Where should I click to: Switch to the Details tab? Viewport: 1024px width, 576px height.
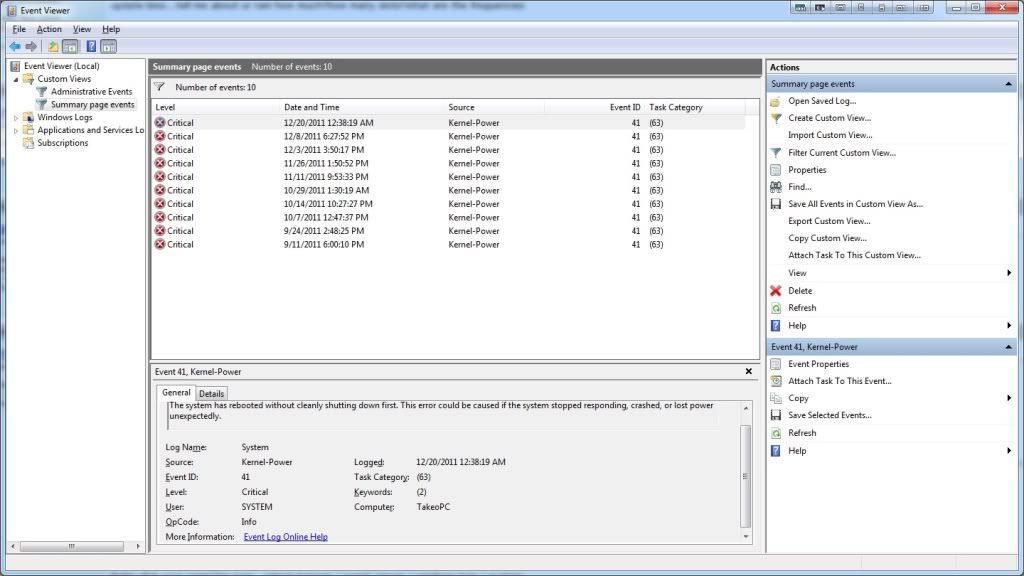pyautogui.click(x=211, y=394)
